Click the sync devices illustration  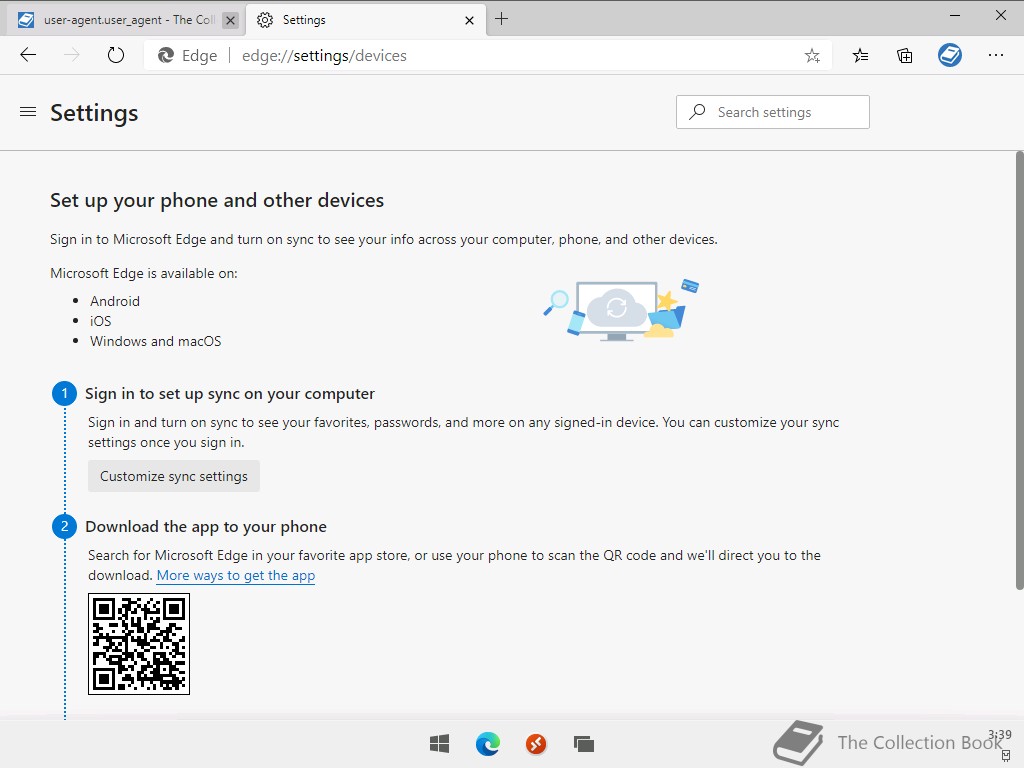tap(620, 310)
